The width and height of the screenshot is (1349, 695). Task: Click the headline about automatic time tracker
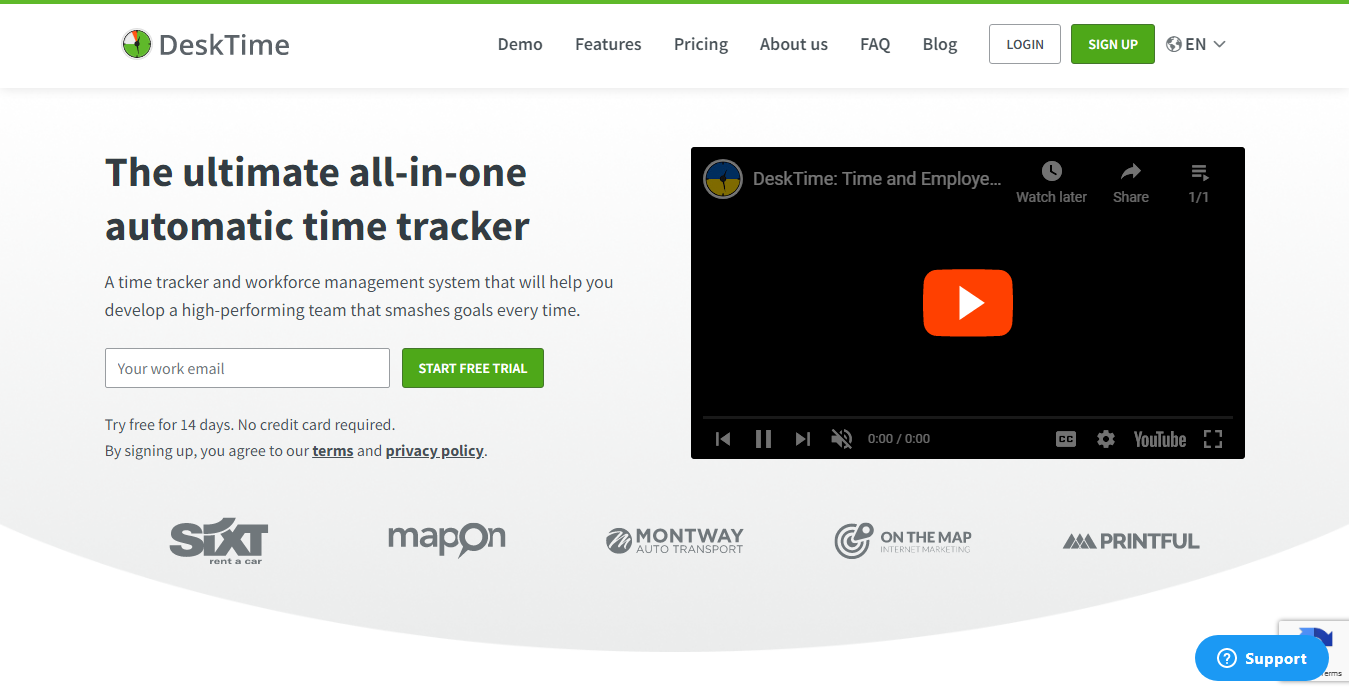(x=317, y=199)
